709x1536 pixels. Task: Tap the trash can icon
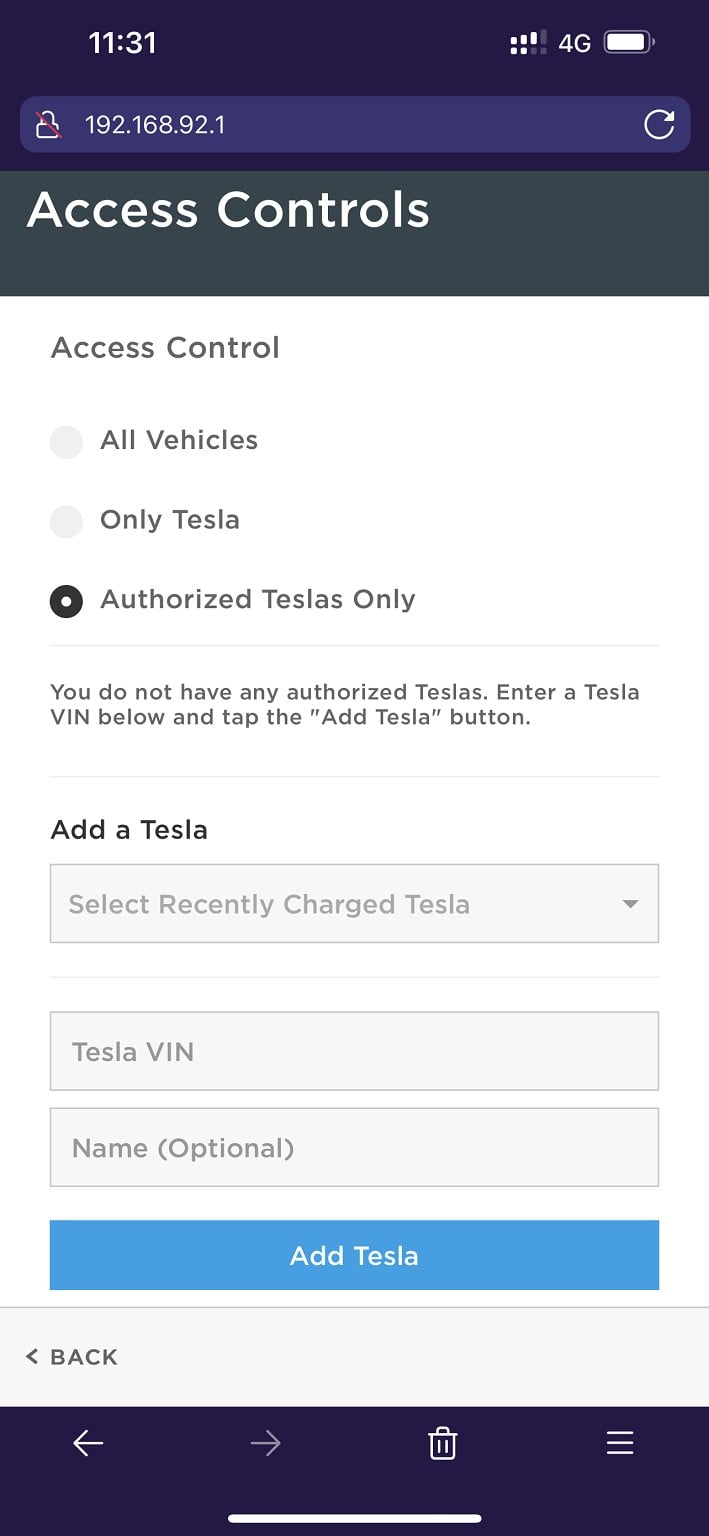tap(442, 1443)
